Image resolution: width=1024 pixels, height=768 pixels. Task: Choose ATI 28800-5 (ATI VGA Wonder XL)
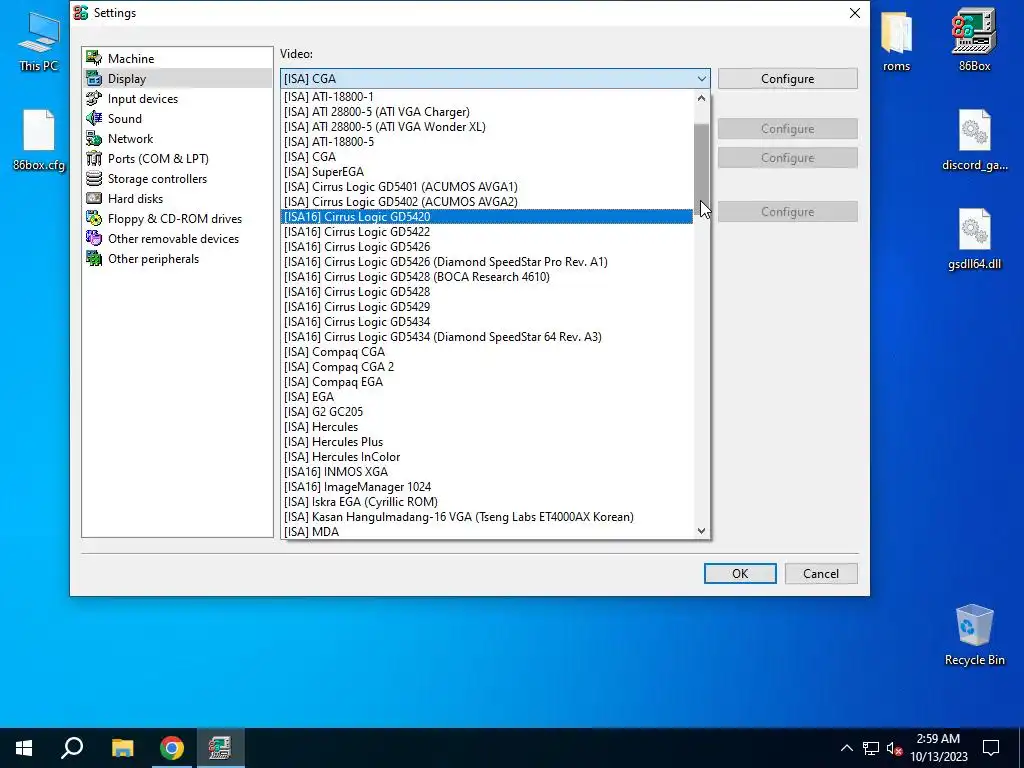pyautogui.click(x=487, y=127)
